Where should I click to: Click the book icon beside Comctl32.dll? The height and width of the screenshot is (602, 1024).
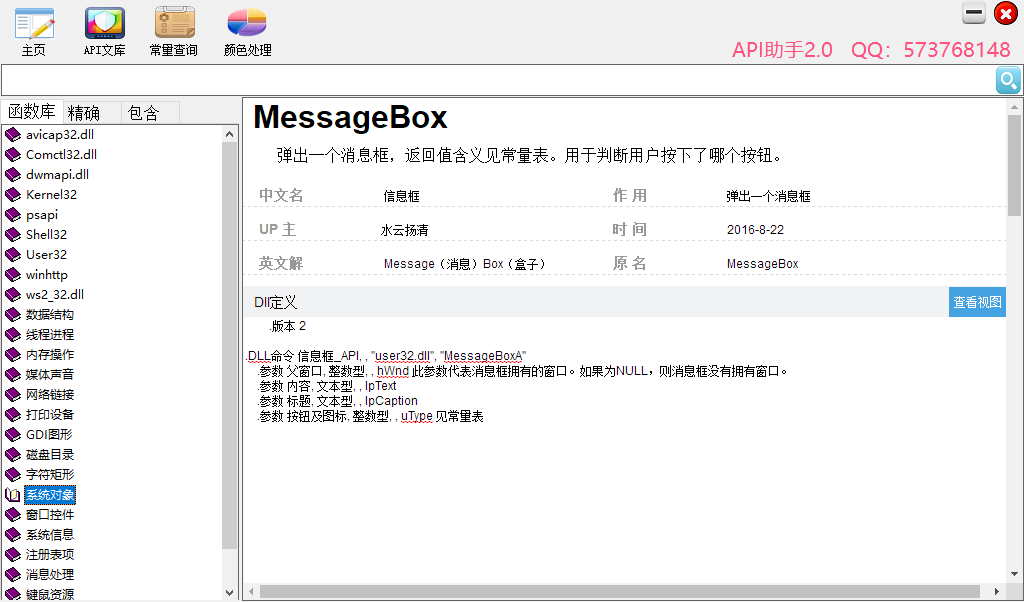point(13,155)
